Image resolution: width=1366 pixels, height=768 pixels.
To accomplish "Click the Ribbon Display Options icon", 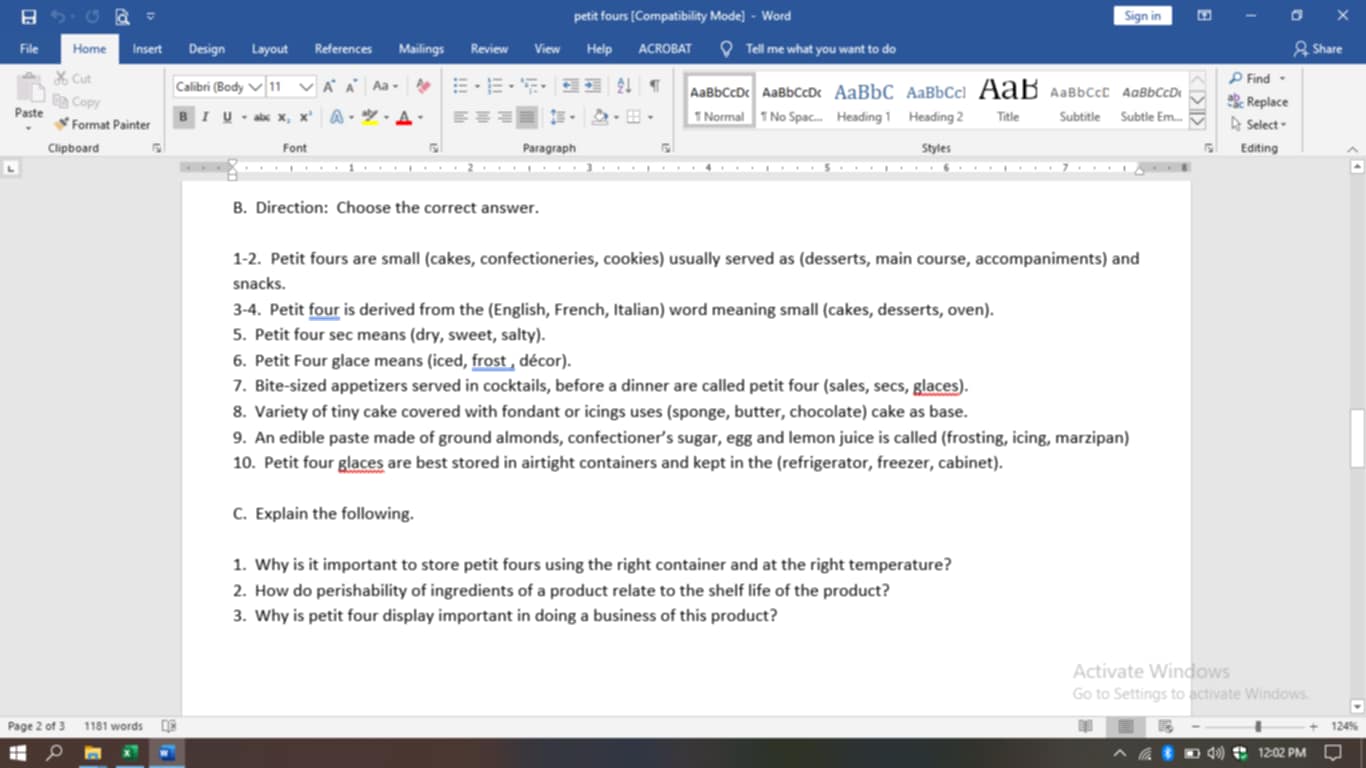I will point(1205,16).
